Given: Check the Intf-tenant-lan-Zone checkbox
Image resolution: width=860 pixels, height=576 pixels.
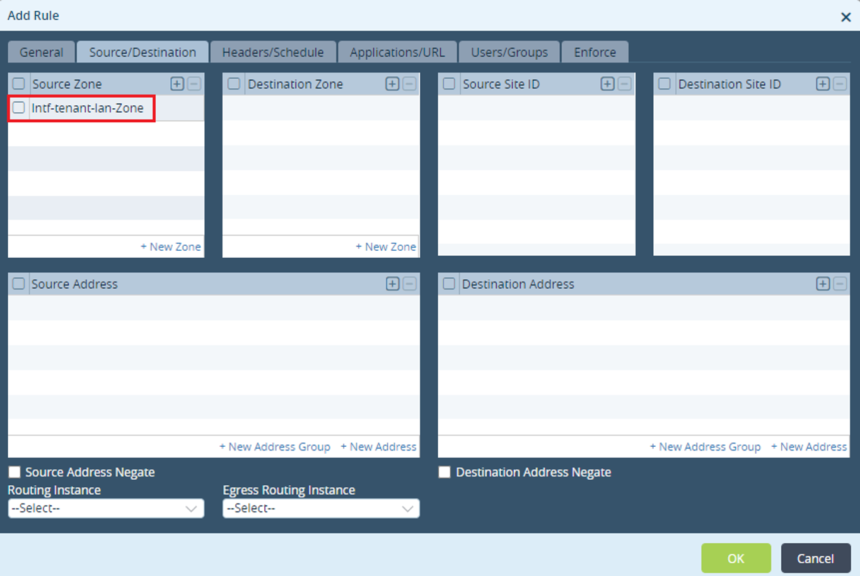Looking at the screenshot, I should pos(17,108).
